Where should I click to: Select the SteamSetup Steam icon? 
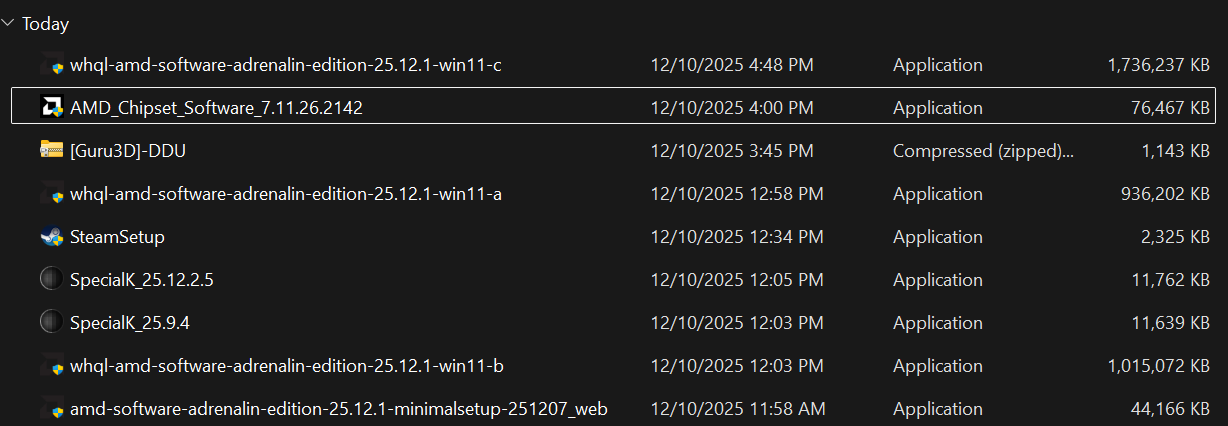coord(52,237)
